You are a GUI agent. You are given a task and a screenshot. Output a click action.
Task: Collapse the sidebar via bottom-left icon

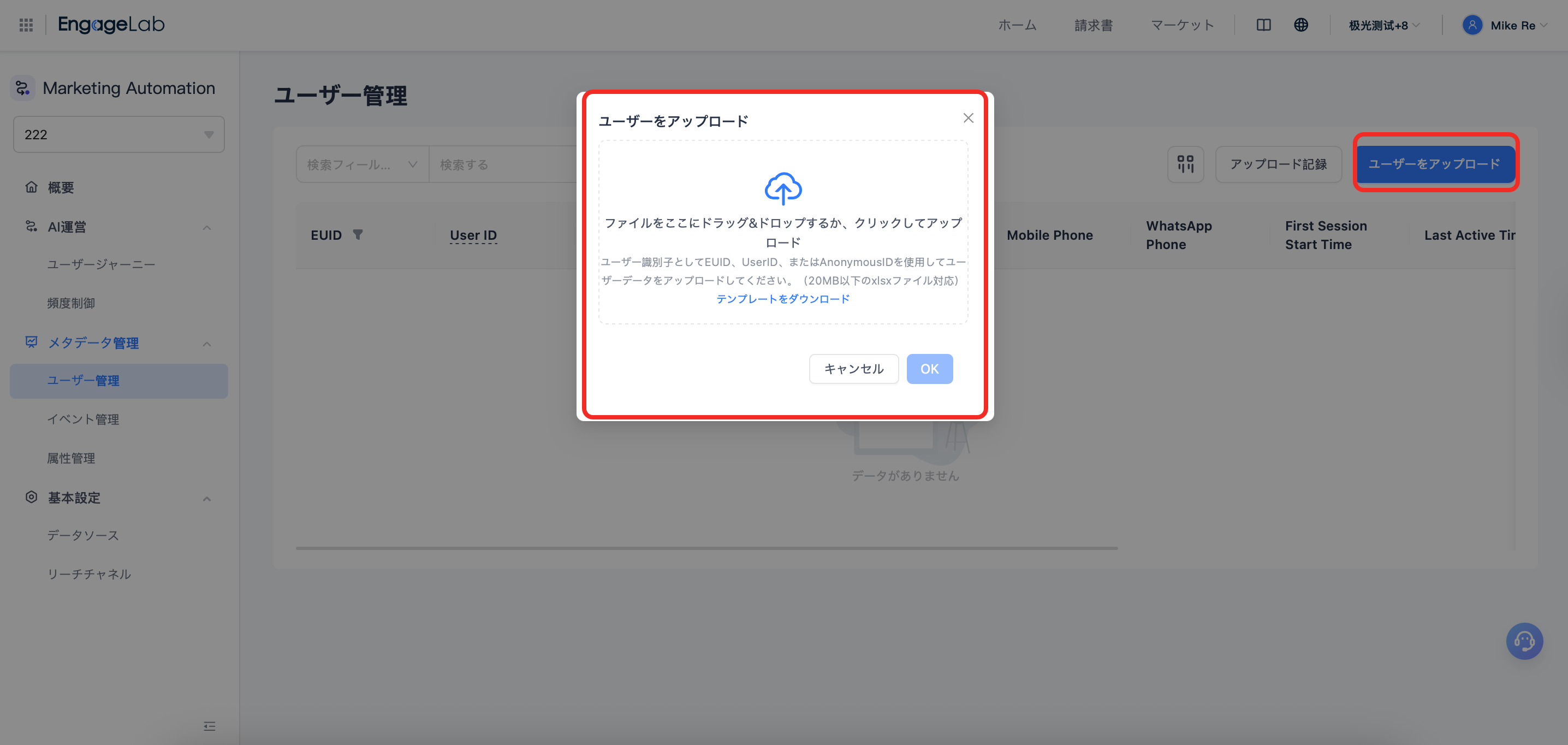[x=210, y=726]
